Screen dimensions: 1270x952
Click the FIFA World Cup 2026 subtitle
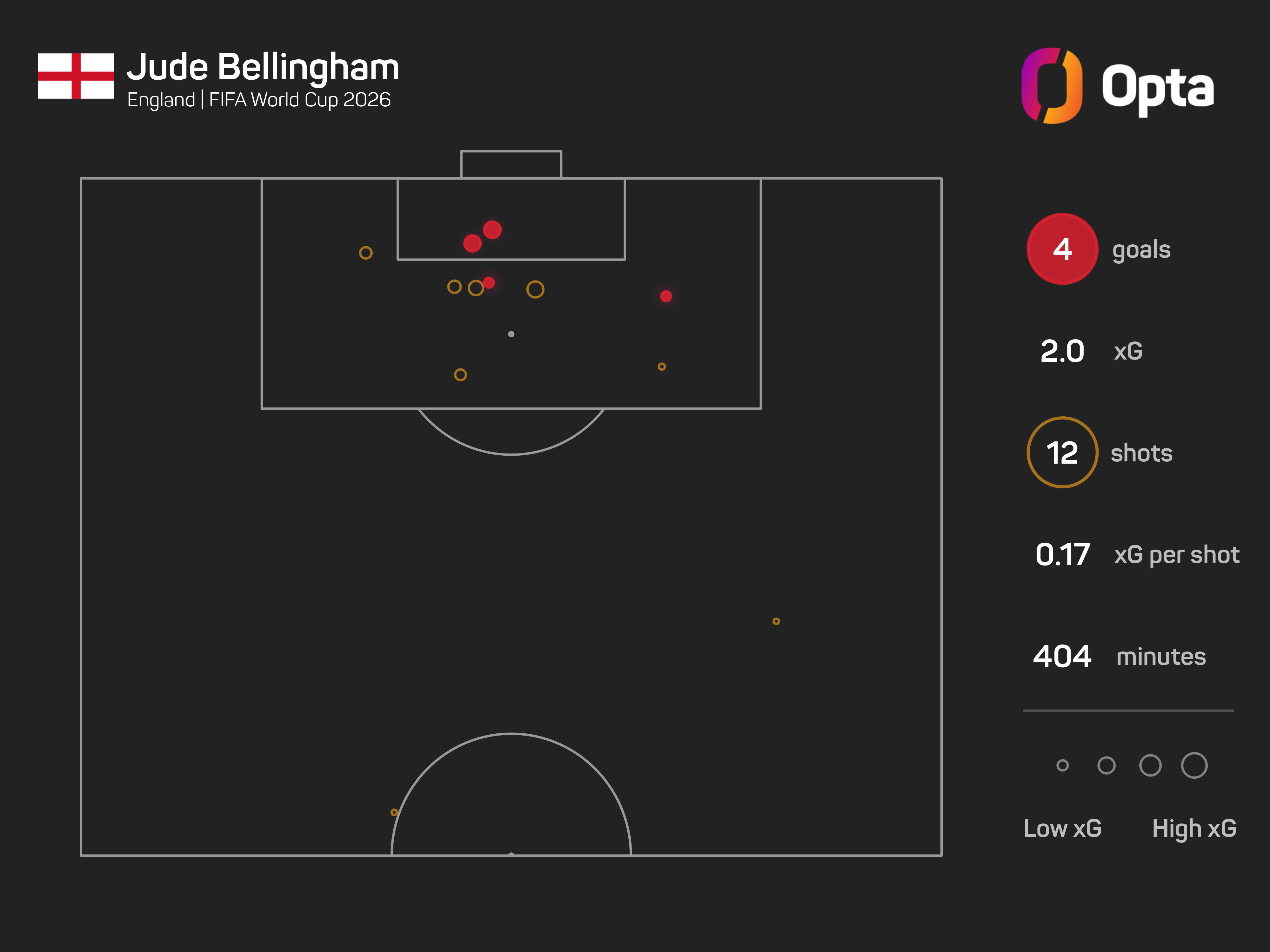click(x=300, y=100)
